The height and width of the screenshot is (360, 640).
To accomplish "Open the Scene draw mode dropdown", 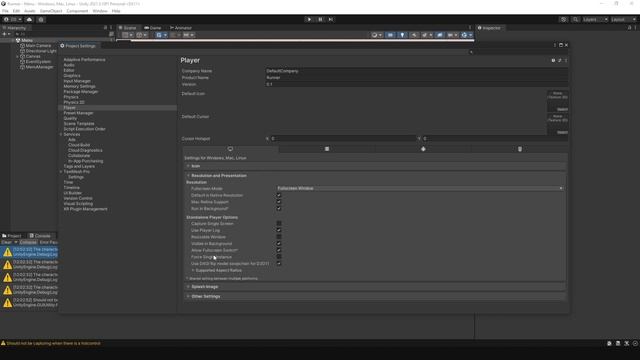I will (x=377, y=35).
